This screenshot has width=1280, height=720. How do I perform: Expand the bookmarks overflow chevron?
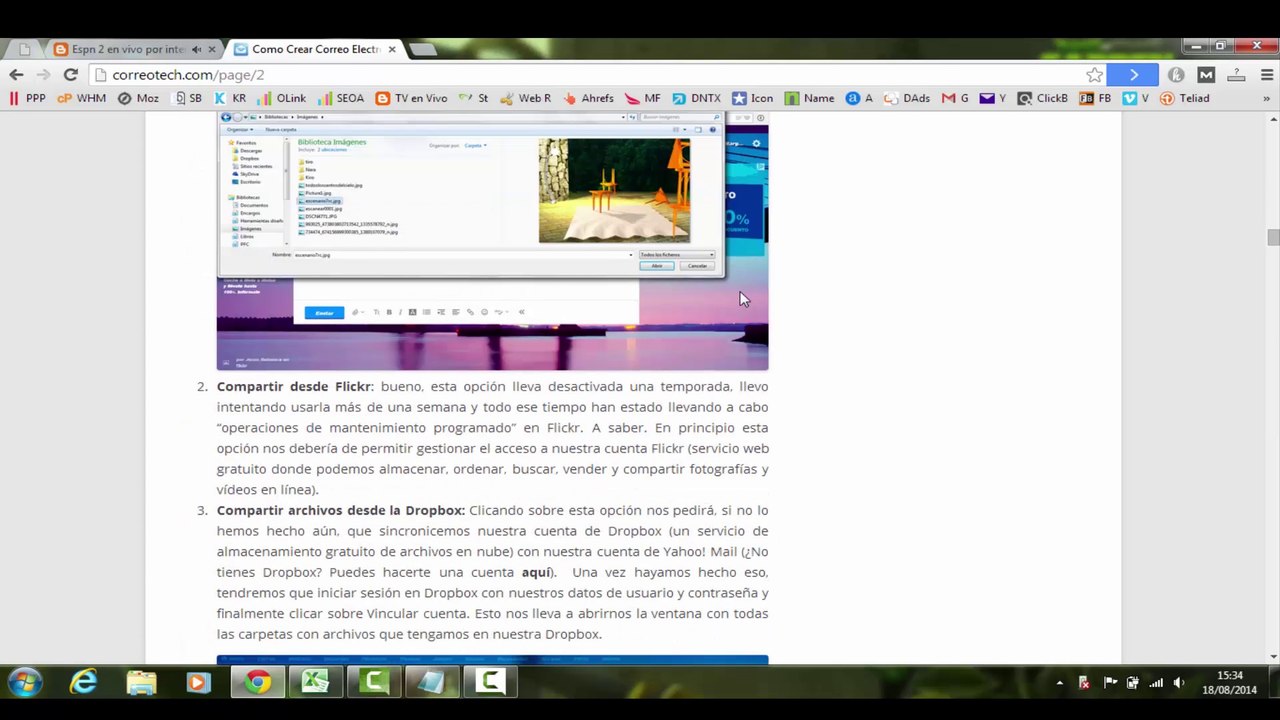(x=1266, y=98)
